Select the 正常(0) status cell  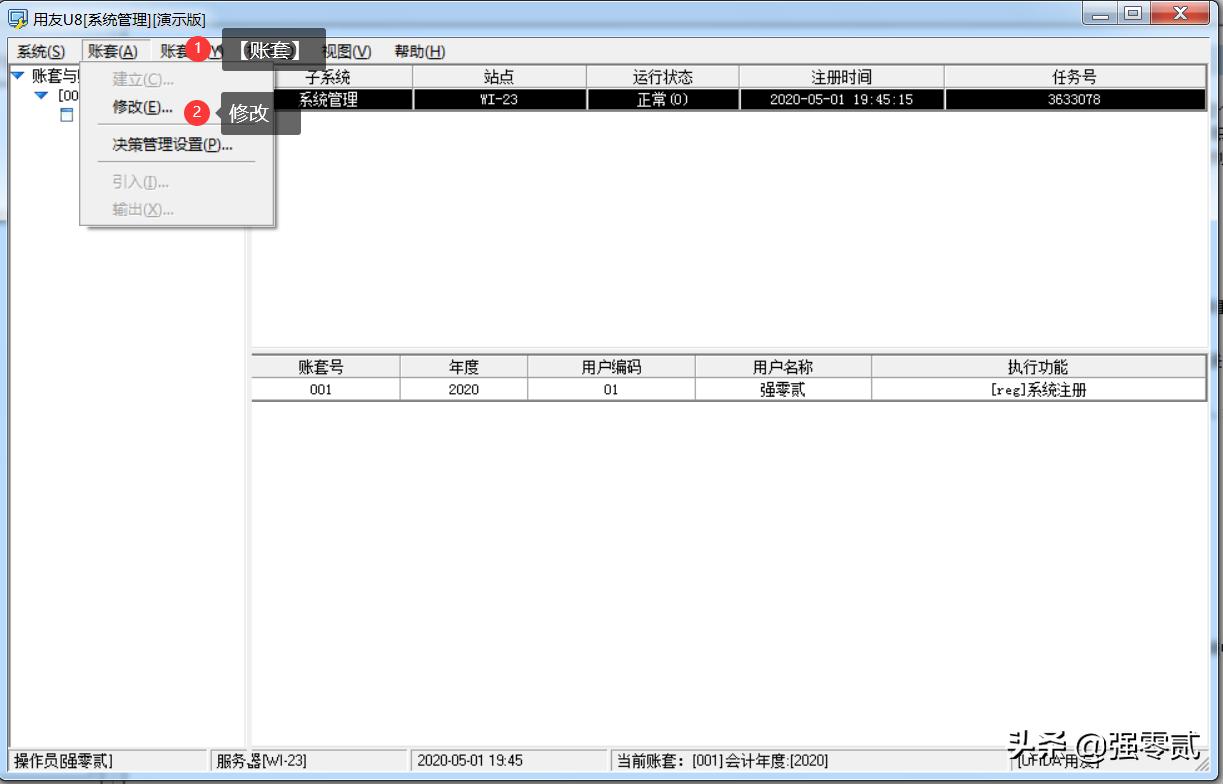pyautogui.click(x=663, y=100)
